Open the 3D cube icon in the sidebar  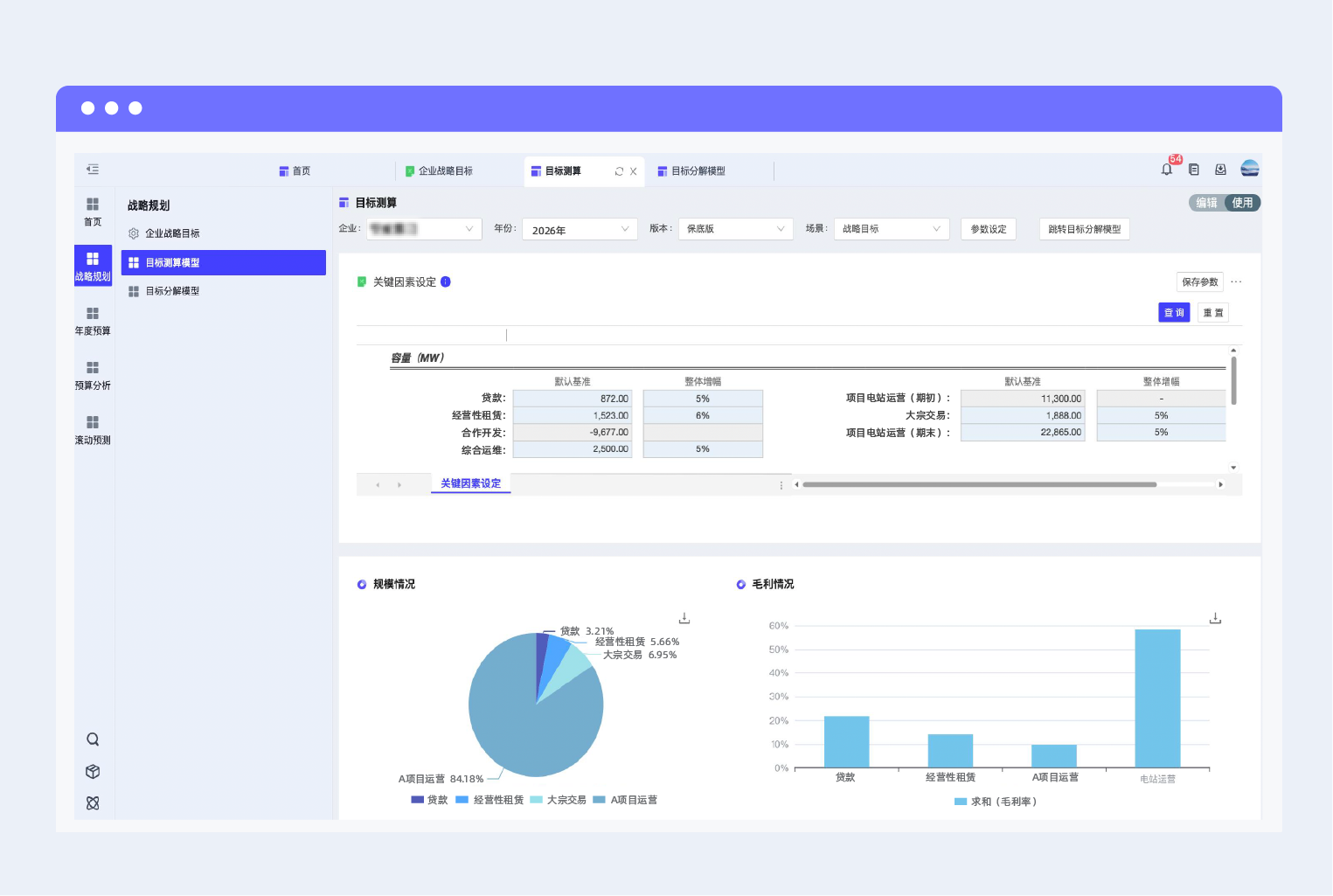93,772
